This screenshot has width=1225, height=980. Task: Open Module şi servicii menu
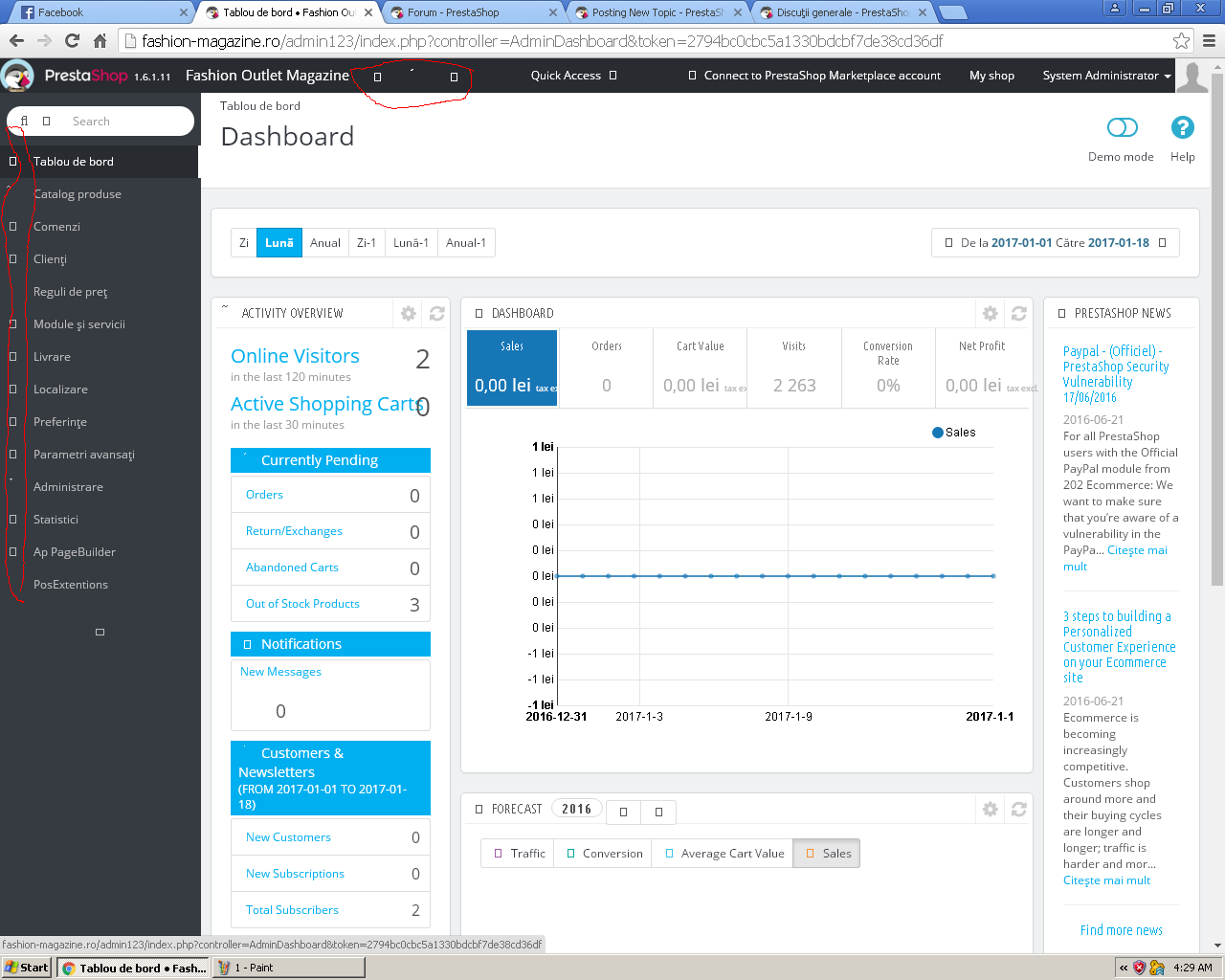pos(79,324)
